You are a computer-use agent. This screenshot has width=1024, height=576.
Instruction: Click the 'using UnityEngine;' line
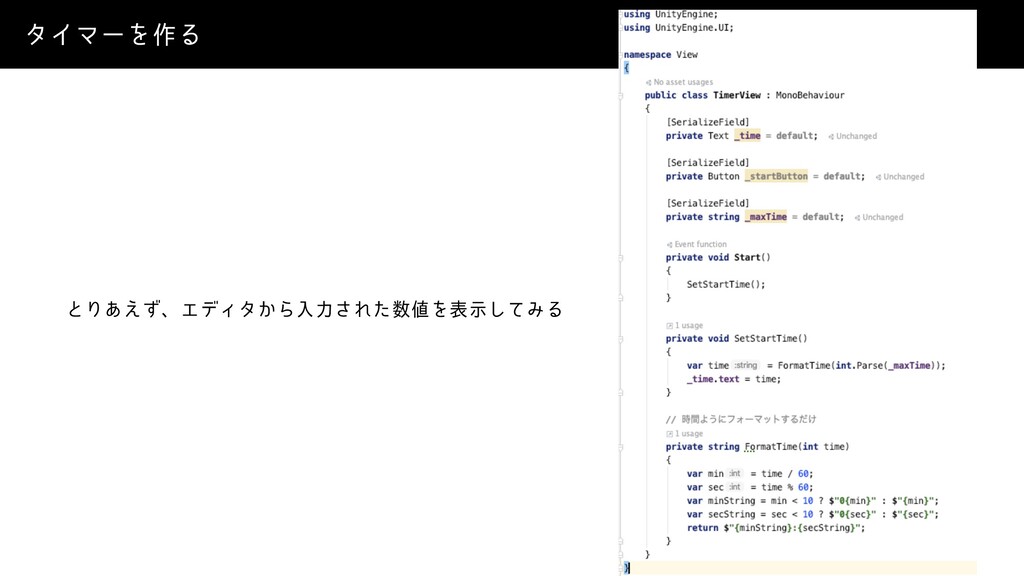(671, 14)
